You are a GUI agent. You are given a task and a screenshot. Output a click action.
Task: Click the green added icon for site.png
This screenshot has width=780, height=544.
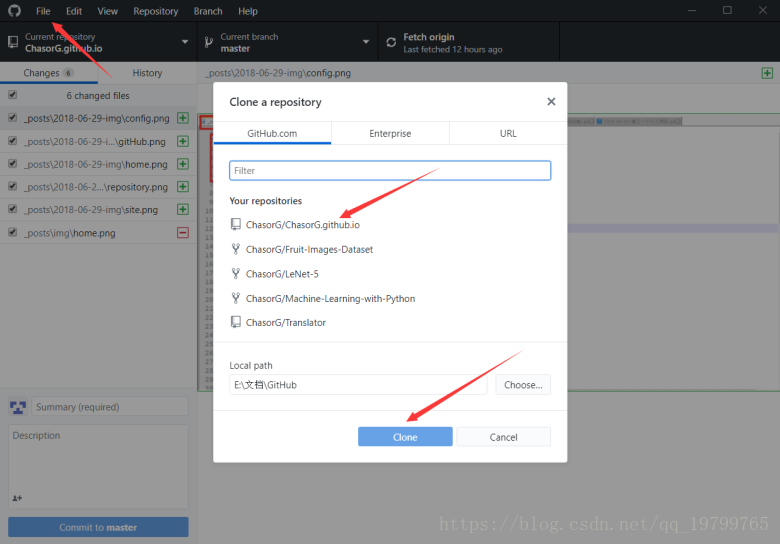click(183, 209)
